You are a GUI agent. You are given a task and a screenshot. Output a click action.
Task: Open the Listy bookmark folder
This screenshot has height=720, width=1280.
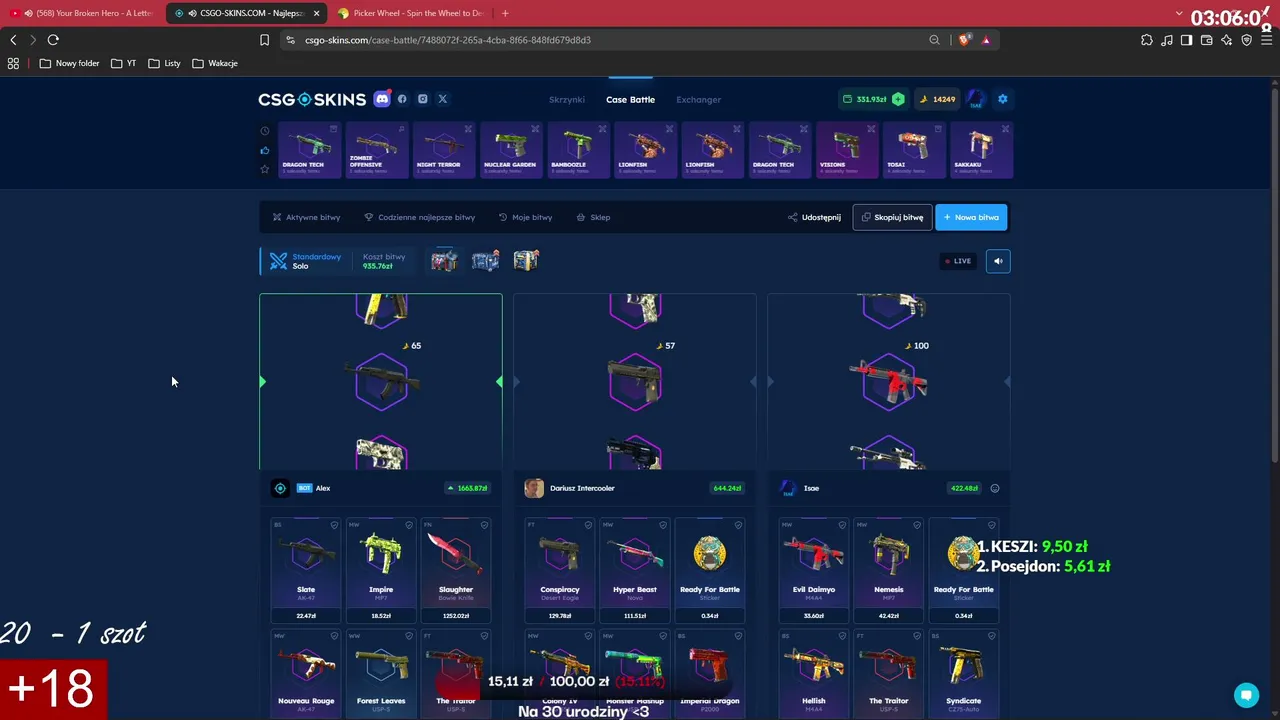(x=164, y=63)
